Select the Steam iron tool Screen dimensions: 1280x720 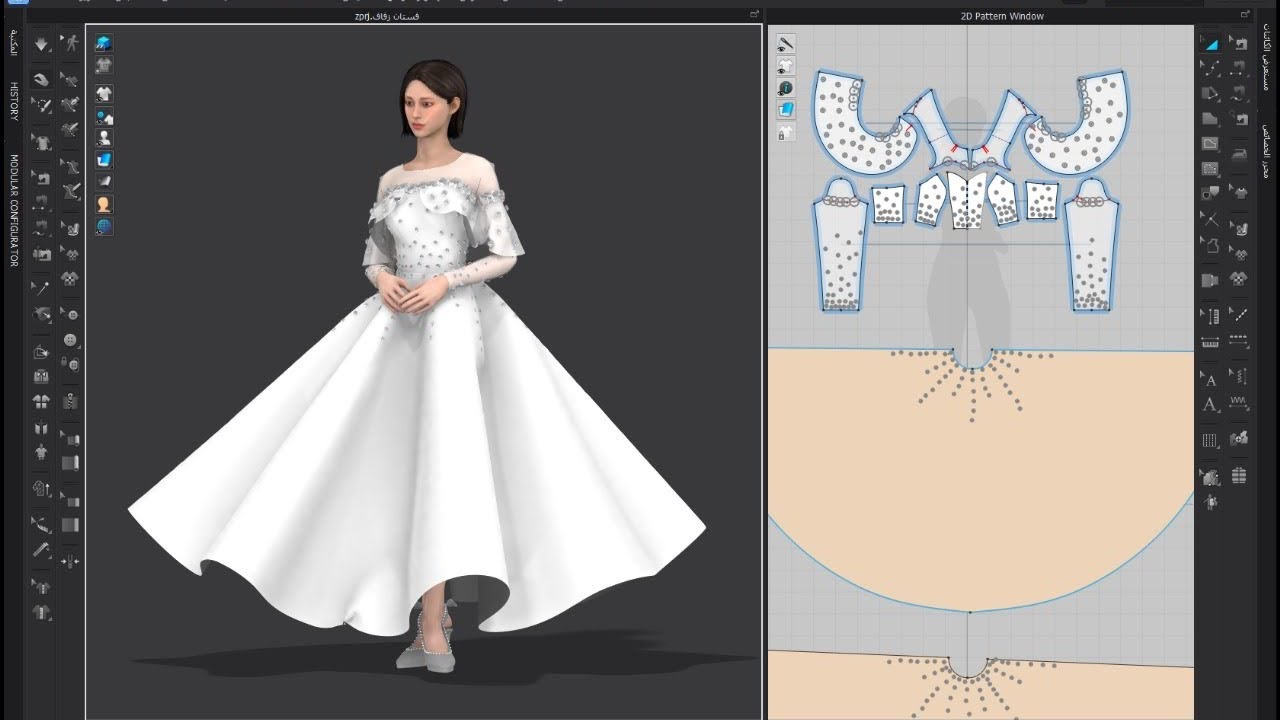tap(1240, 154)
